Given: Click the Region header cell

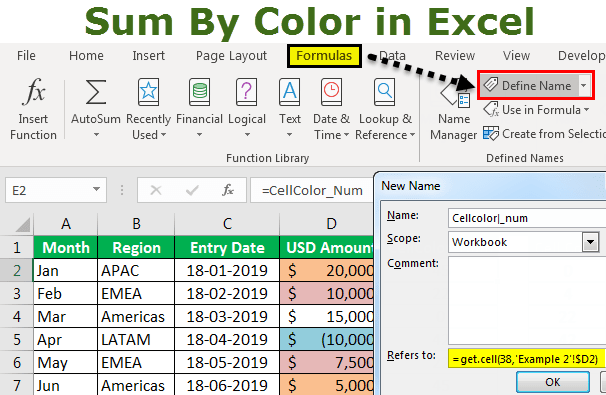Looking at the screenshot, I should 136,247.
